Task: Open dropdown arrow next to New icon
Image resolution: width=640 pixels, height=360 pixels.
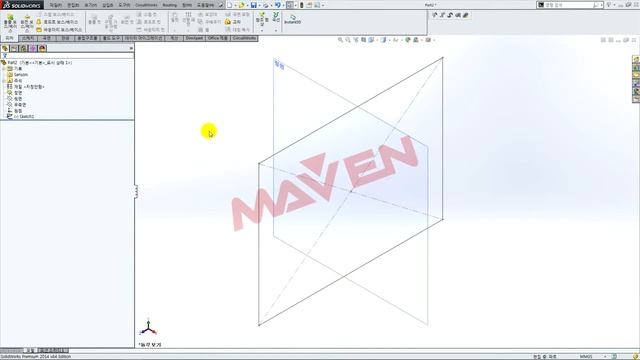Action: click(x=236, y=5)
